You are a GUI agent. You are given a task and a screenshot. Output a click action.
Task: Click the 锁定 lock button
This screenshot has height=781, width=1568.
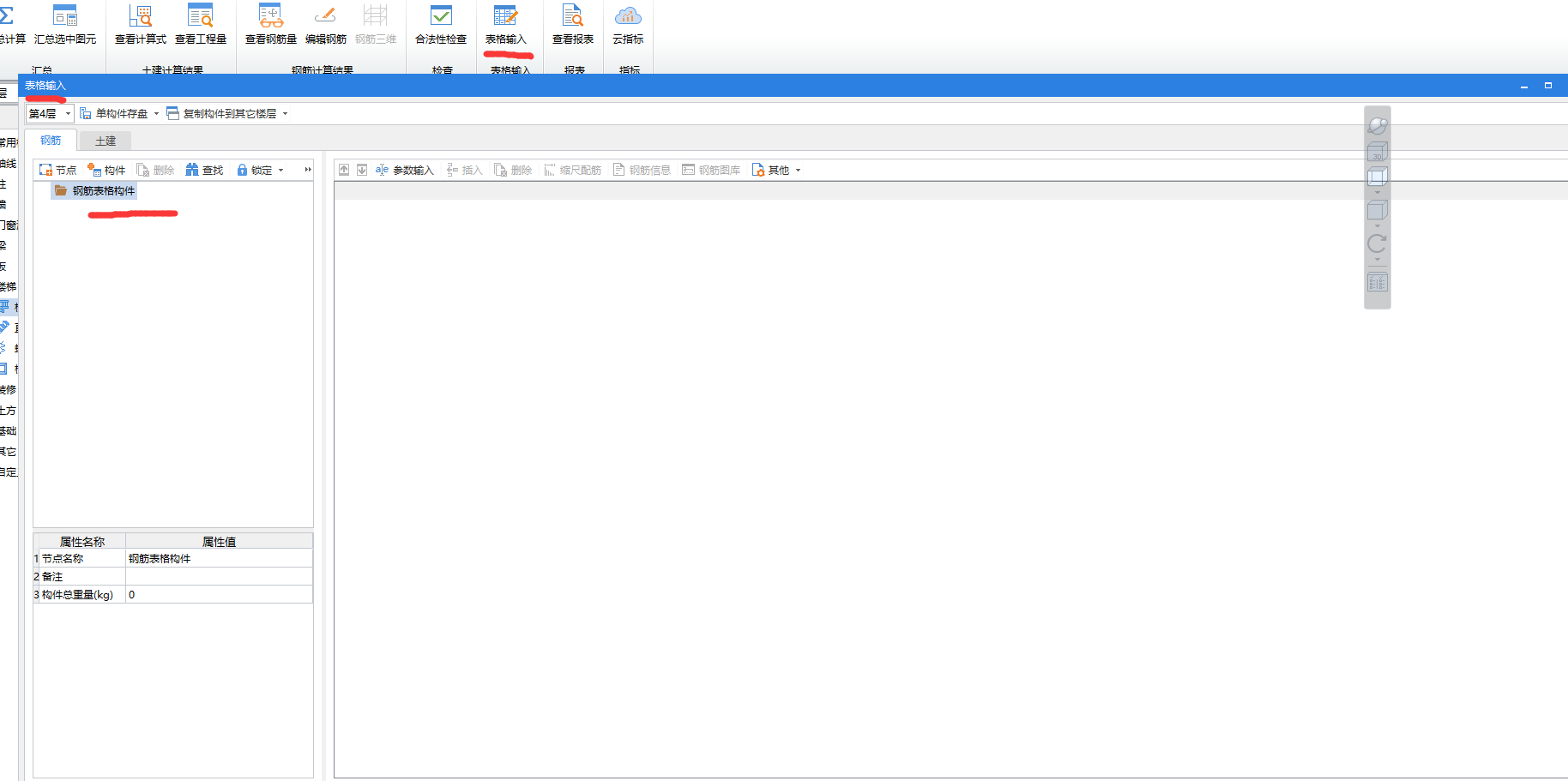tap(255, 170)
